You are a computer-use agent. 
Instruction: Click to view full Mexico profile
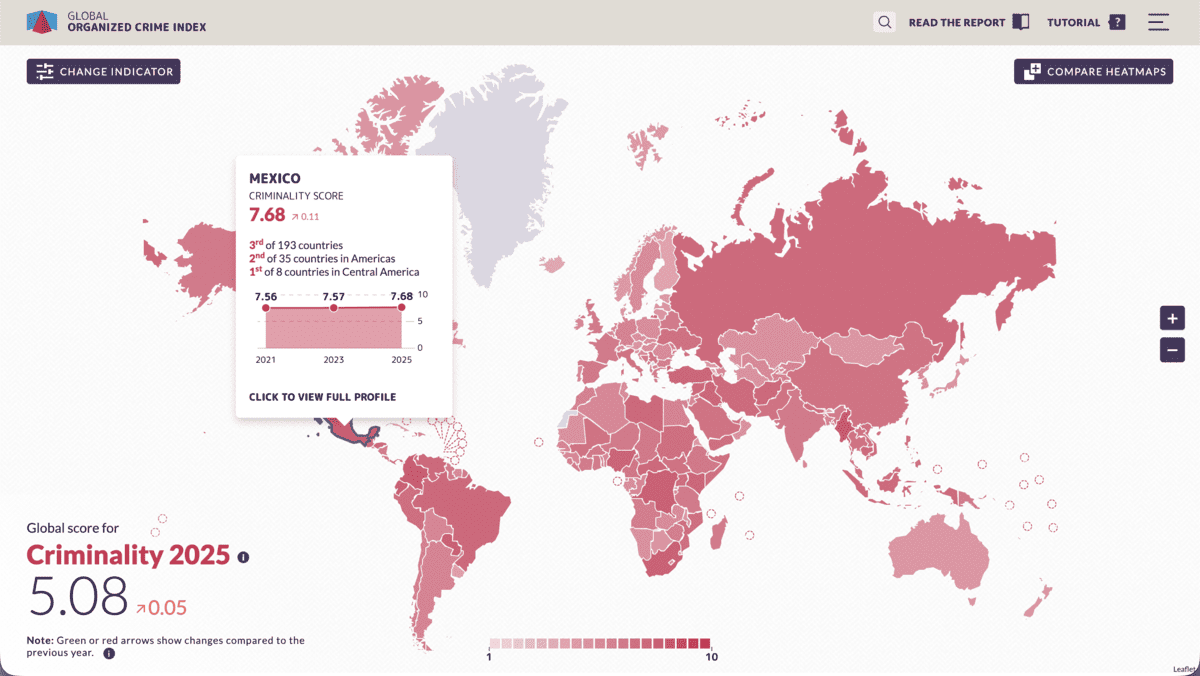(x=322, y=397)
